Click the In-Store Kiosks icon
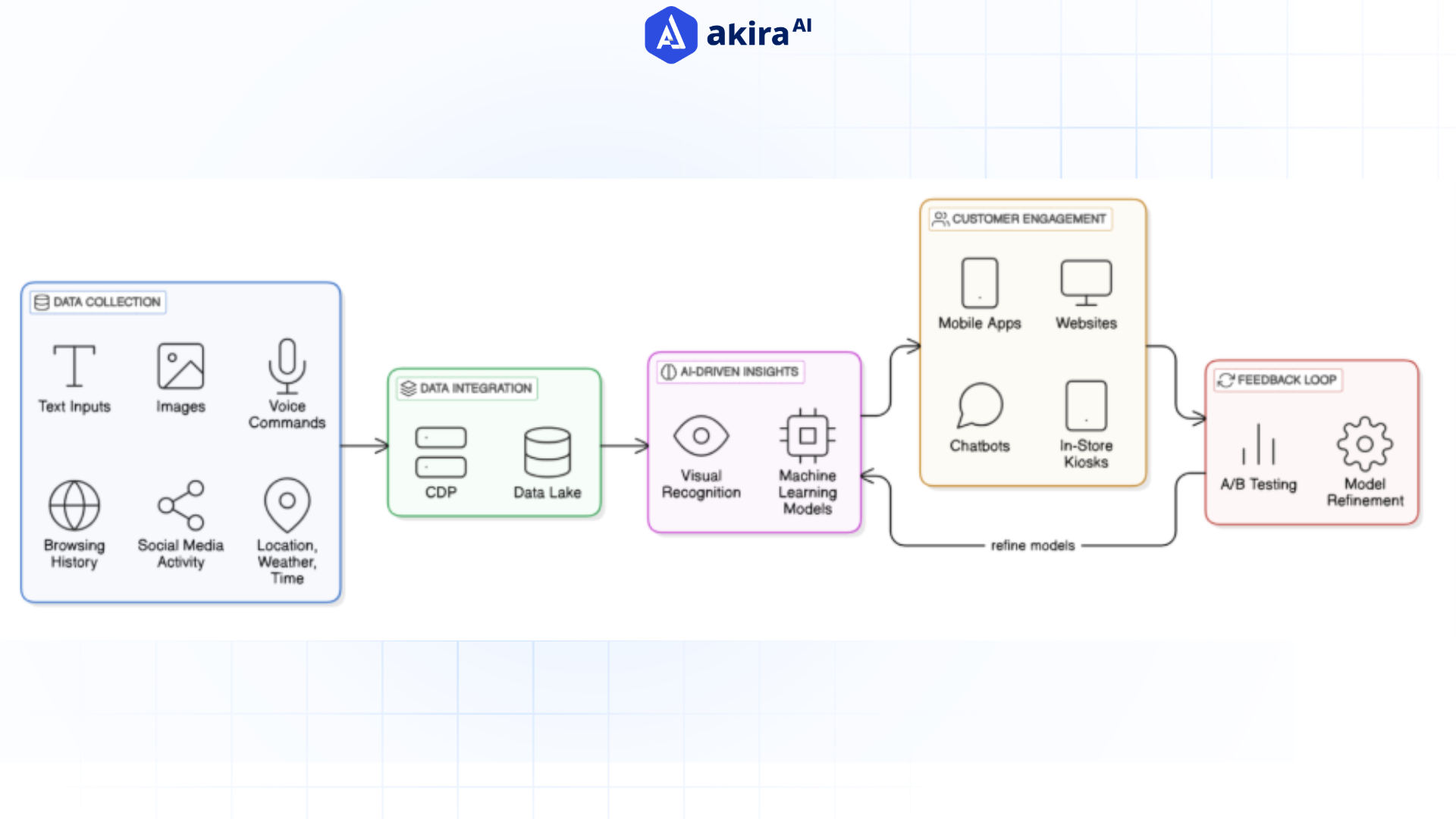This screenshot has height=819, width=1456. pyautogui.click(x=1086, y=404)
